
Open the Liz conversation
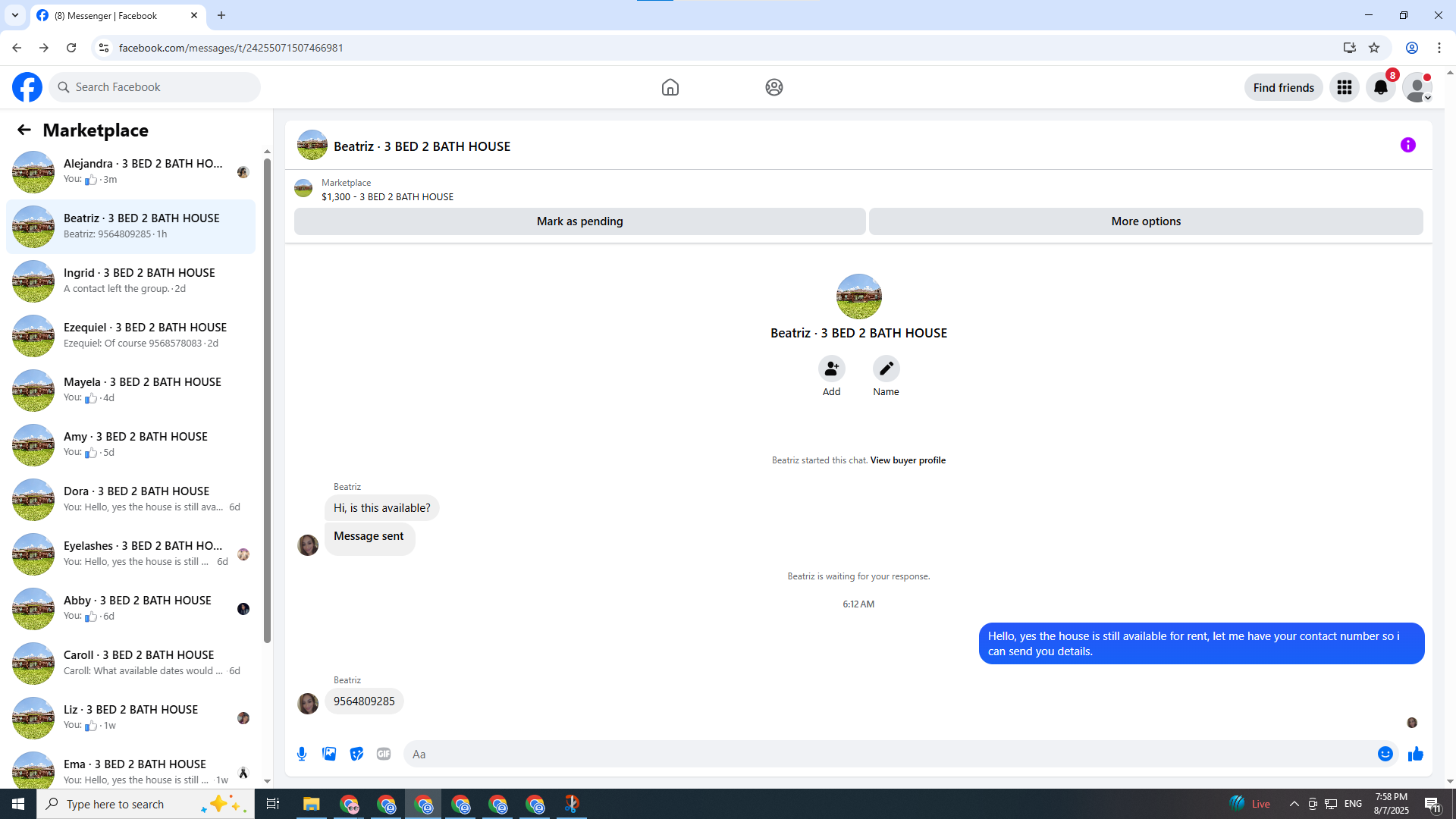tap(131, 717)
